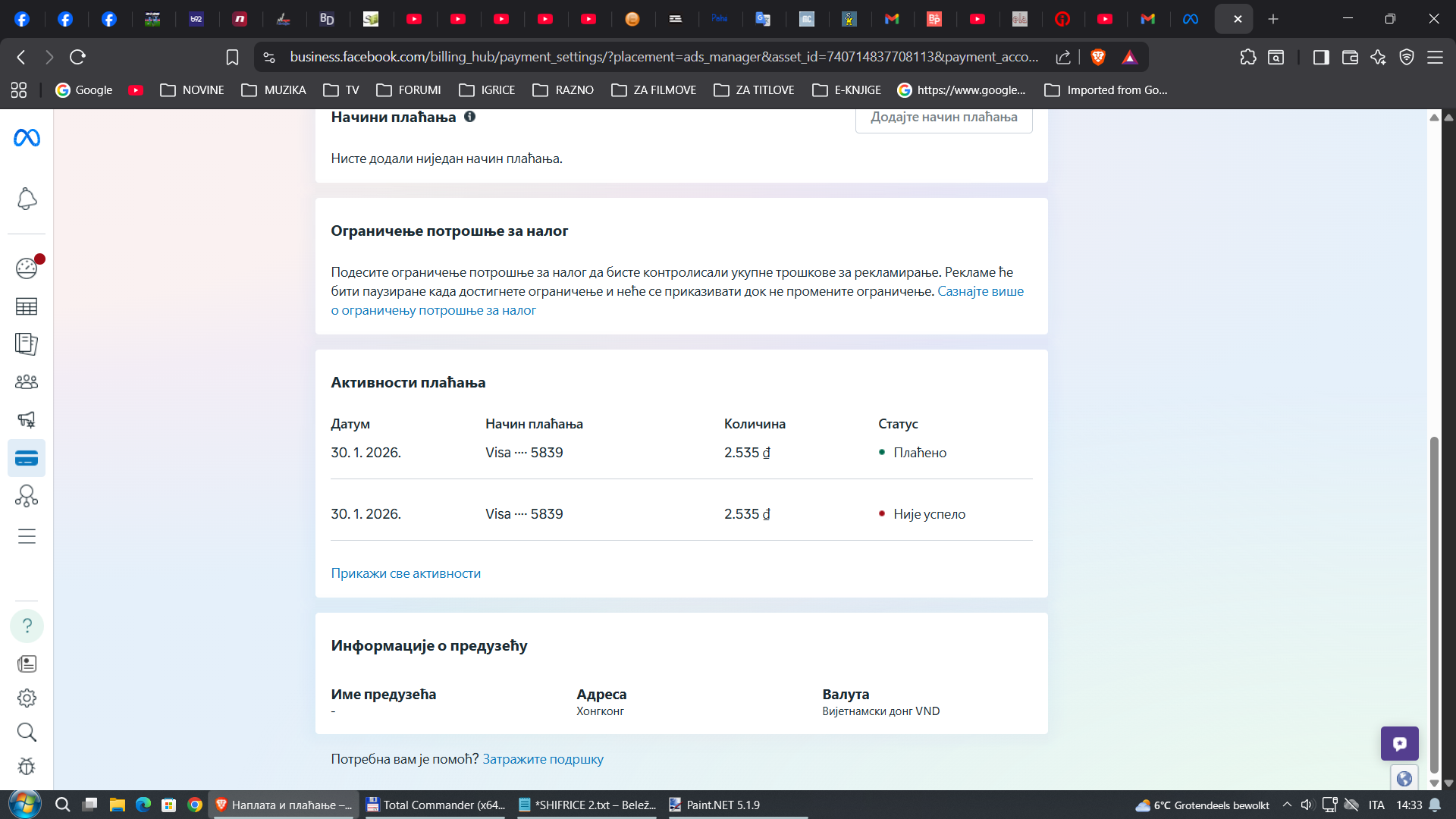The image size is (1456, 819).
Task: Click the payment methods info icon
Action: pos(469,117)
